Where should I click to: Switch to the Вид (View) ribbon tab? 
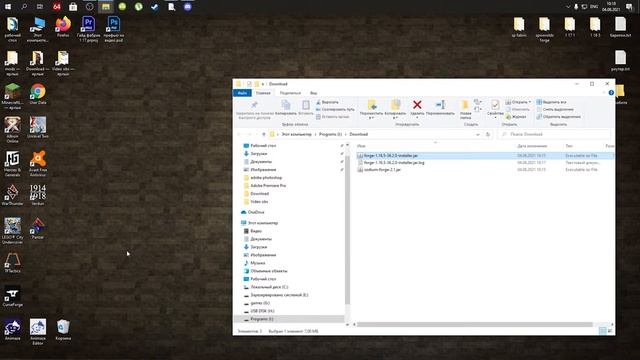(x=313, y=93)
